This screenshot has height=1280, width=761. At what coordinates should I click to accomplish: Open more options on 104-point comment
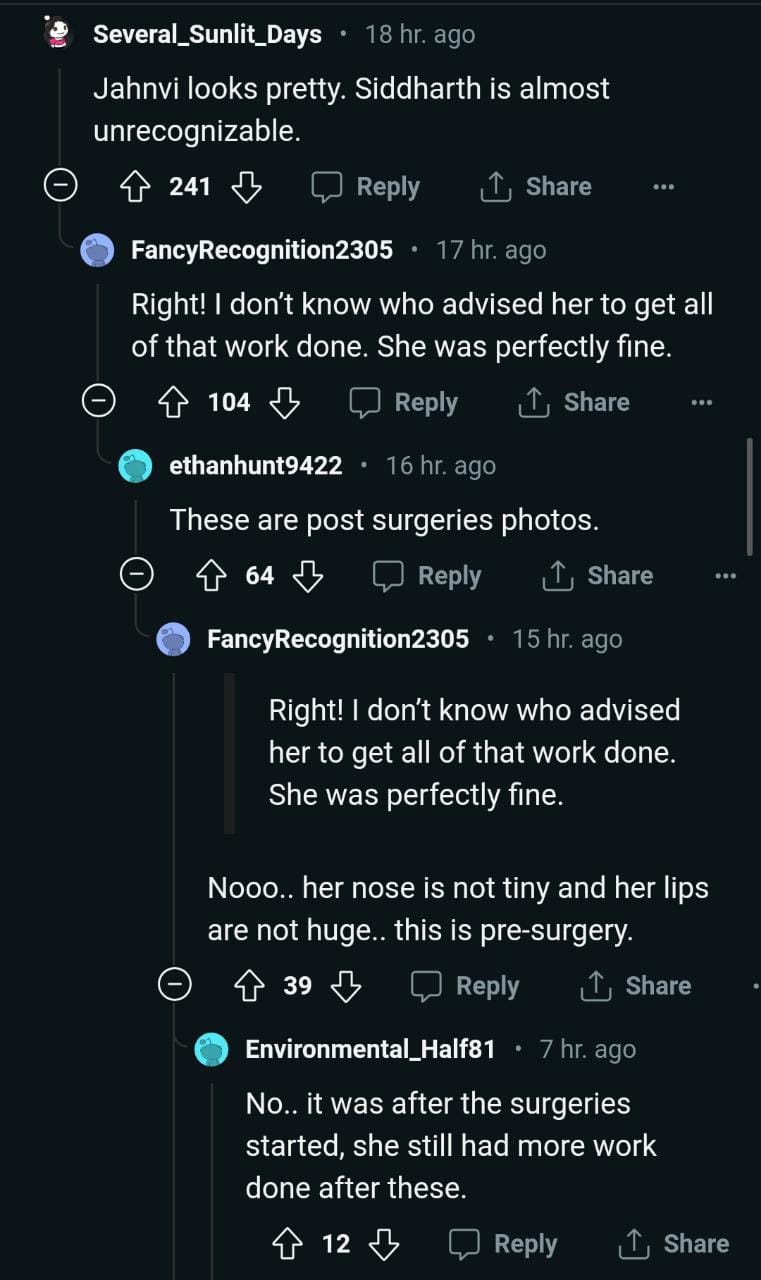coord(701,403)
